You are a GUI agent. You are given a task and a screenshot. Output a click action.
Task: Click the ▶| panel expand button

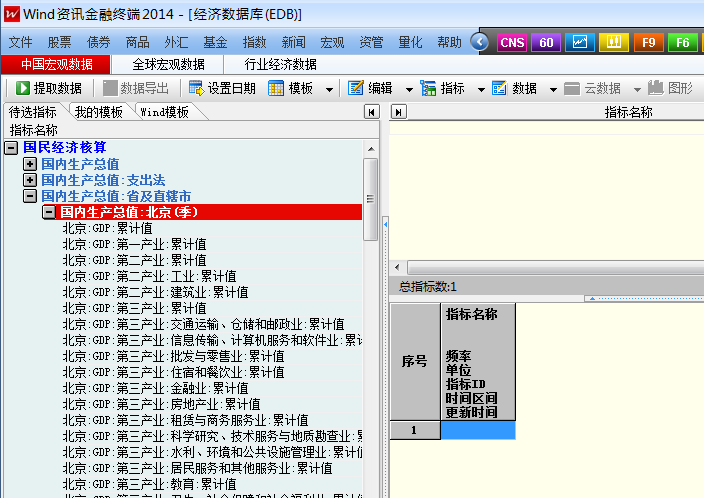(399, 112)
